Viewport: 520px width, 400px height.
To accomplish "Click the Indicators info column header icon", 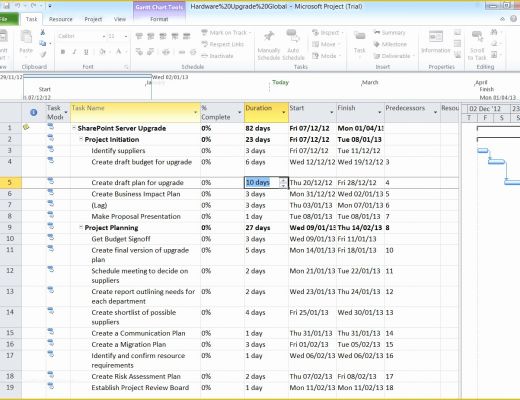I will 33,112.
